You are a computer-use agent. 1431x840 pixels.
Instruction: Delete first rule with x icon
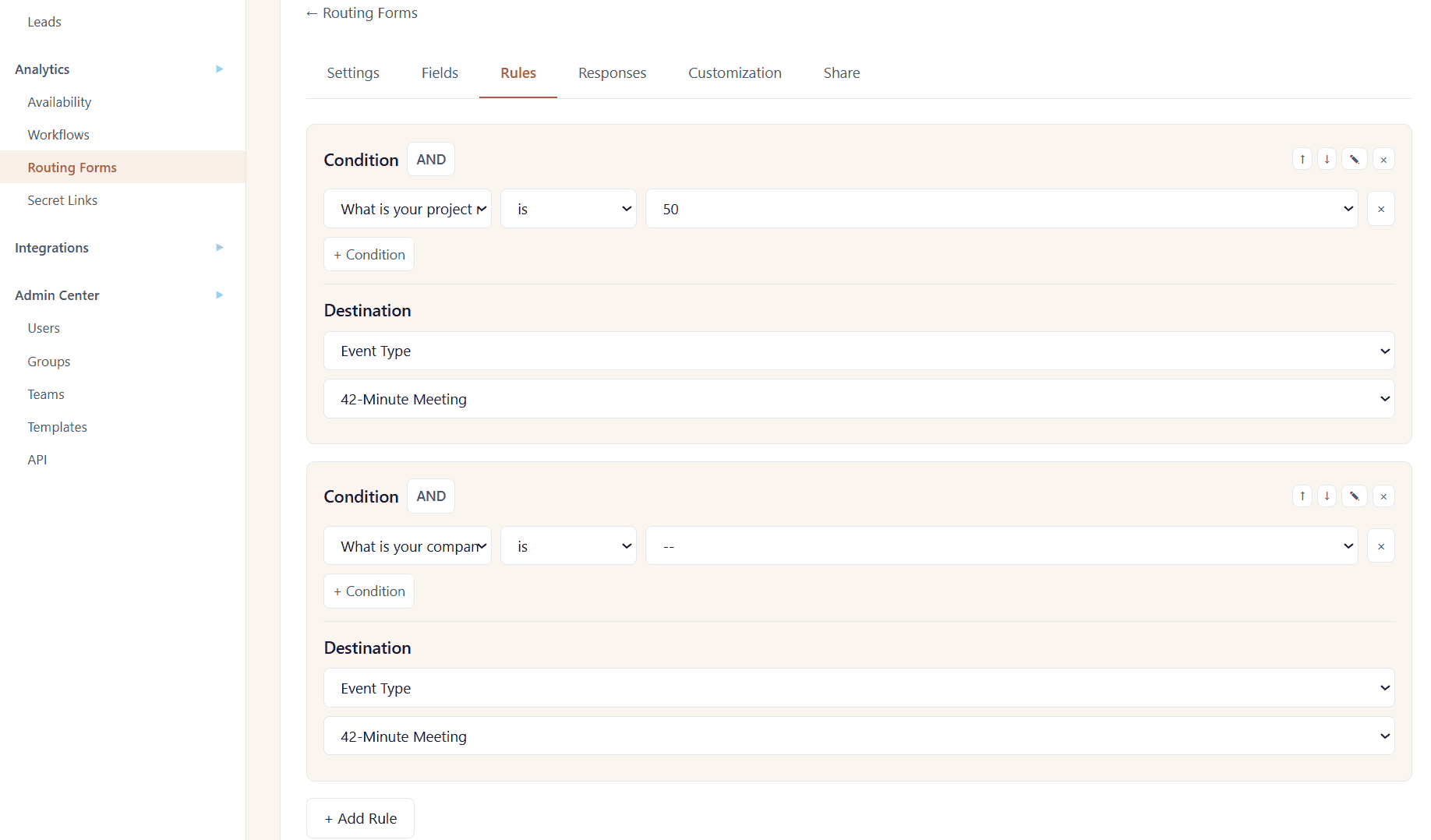click(1383, 159)
